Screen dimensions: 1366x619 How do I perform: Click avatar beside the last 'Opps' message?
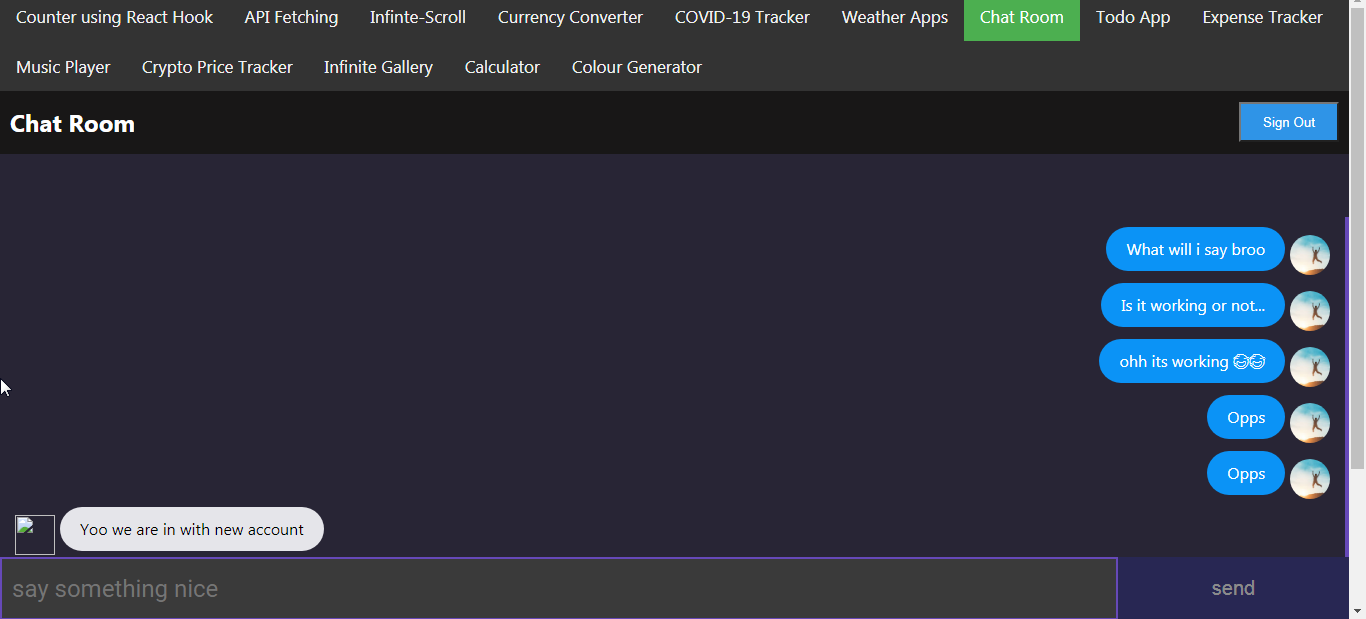coord(1310,479)
